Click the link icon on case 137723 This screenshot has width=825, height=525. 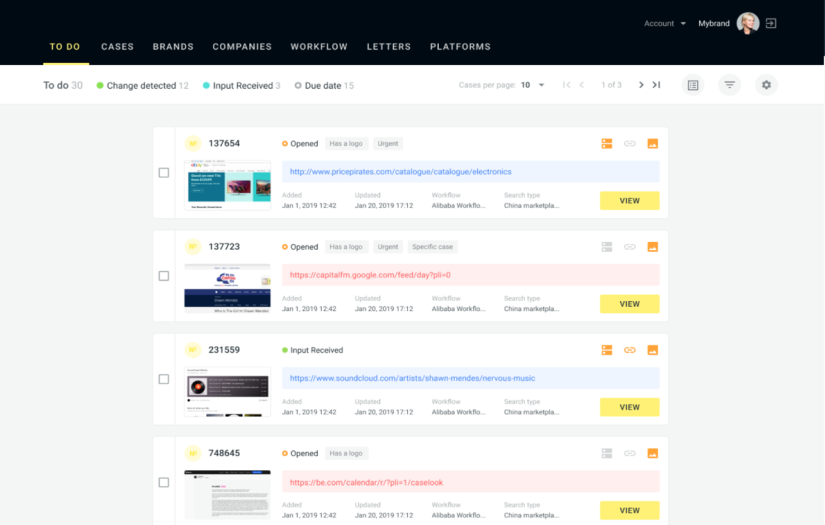tap(630, 247)
